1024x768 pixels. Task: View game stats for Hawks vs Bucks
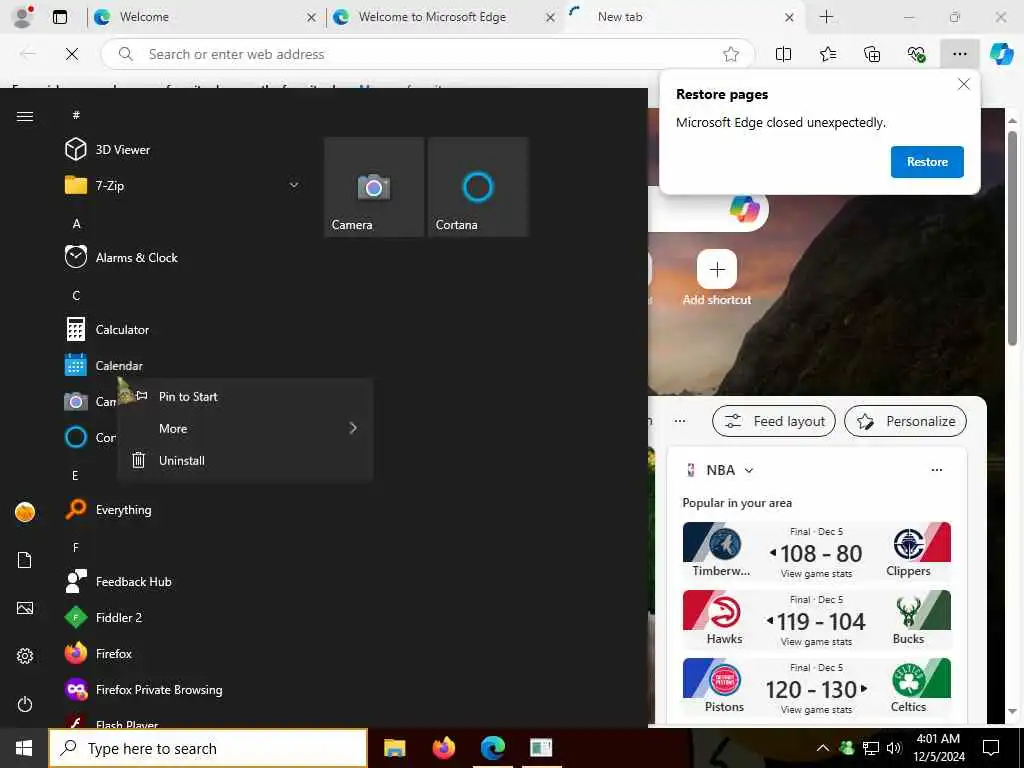click(816, 642)
